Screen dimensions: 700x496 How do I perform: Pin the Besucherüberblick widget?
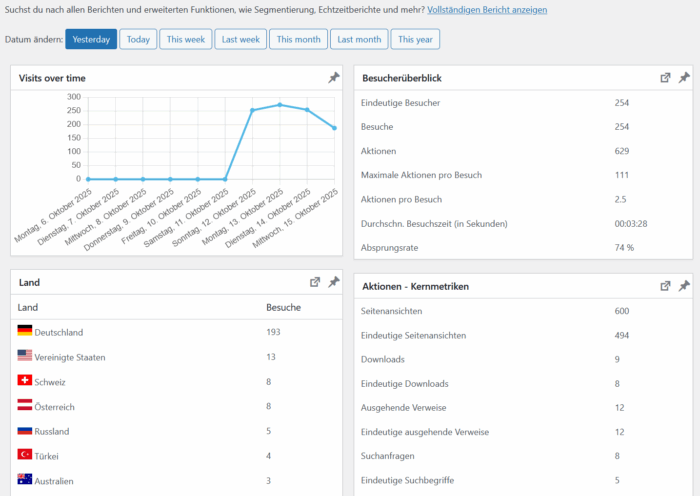pos(684,78)
